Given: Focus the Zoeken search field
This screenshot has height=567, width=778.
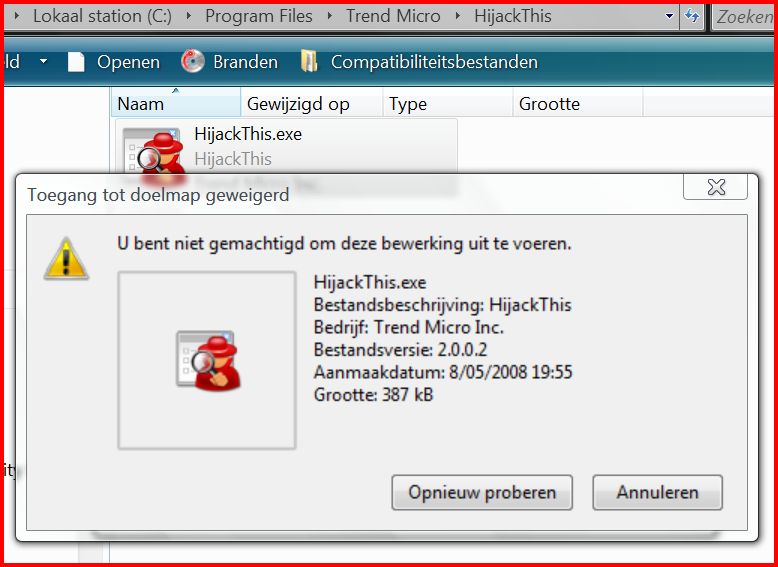Looking at the screenshot, I should [x=743, y=17].
